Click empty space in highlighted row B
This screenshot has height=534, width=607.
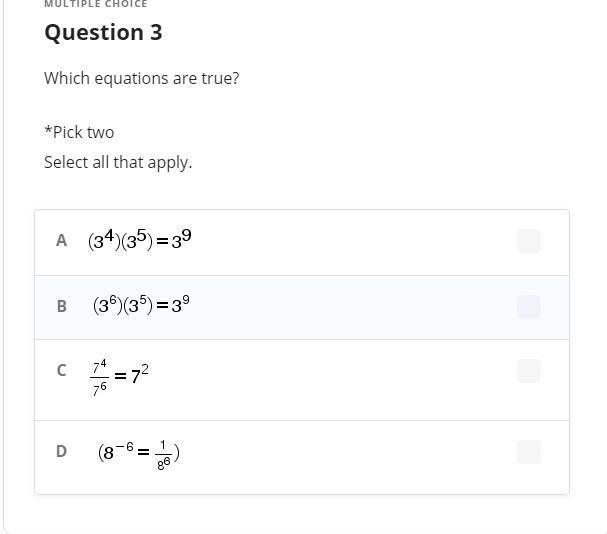pyautogui.click(x=350, y=307)
